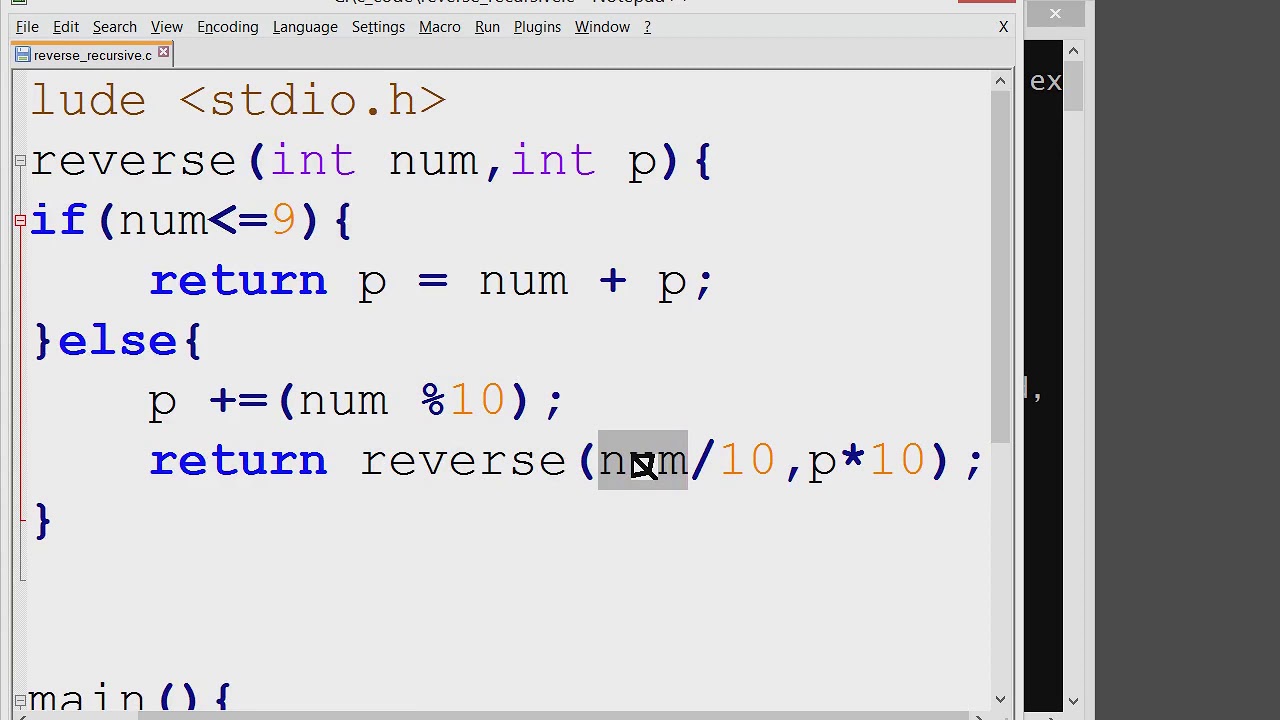Click the += operator in p statement

pos(238,401)
